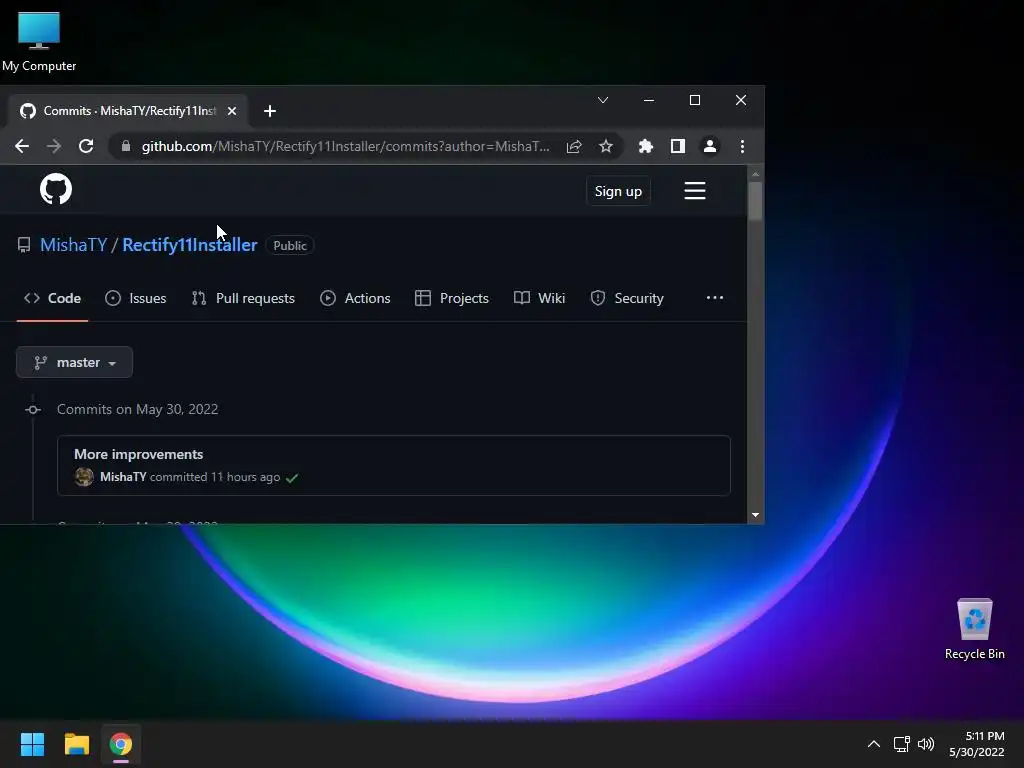
Task: Open MishaTY author link on commit
Action: (x=123, y=477)
